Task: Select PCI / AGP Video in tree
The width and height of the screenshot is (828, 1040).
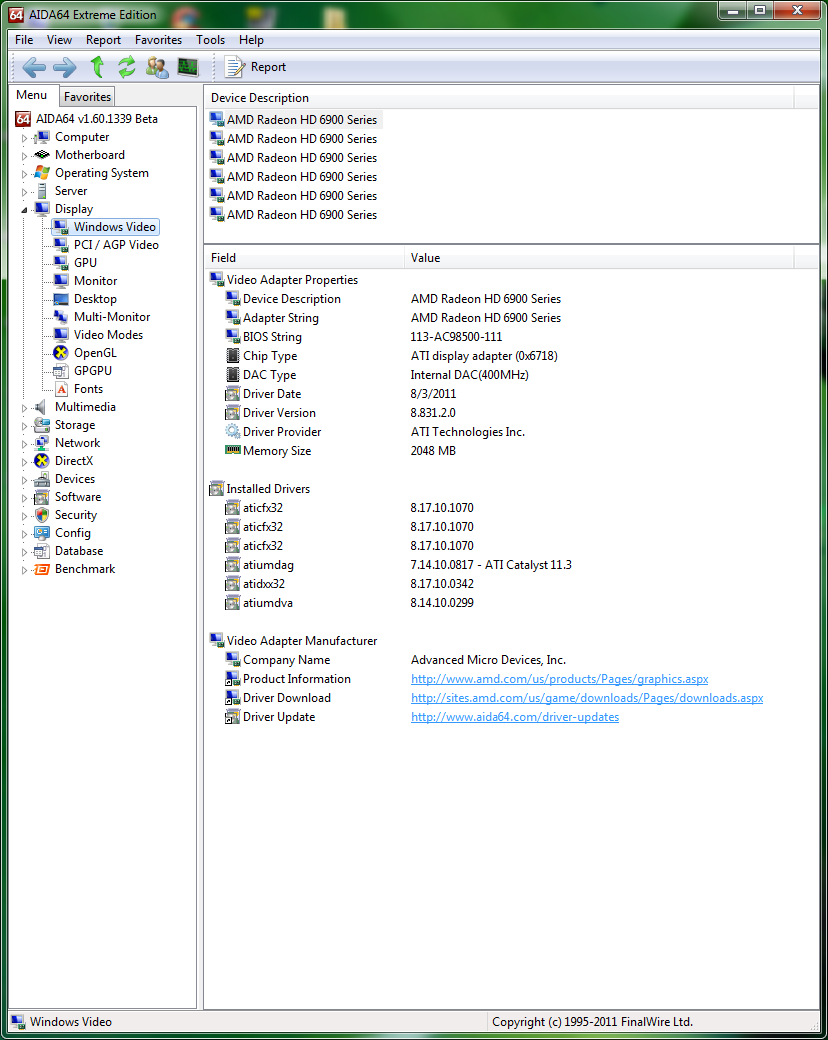Action: 116,245
